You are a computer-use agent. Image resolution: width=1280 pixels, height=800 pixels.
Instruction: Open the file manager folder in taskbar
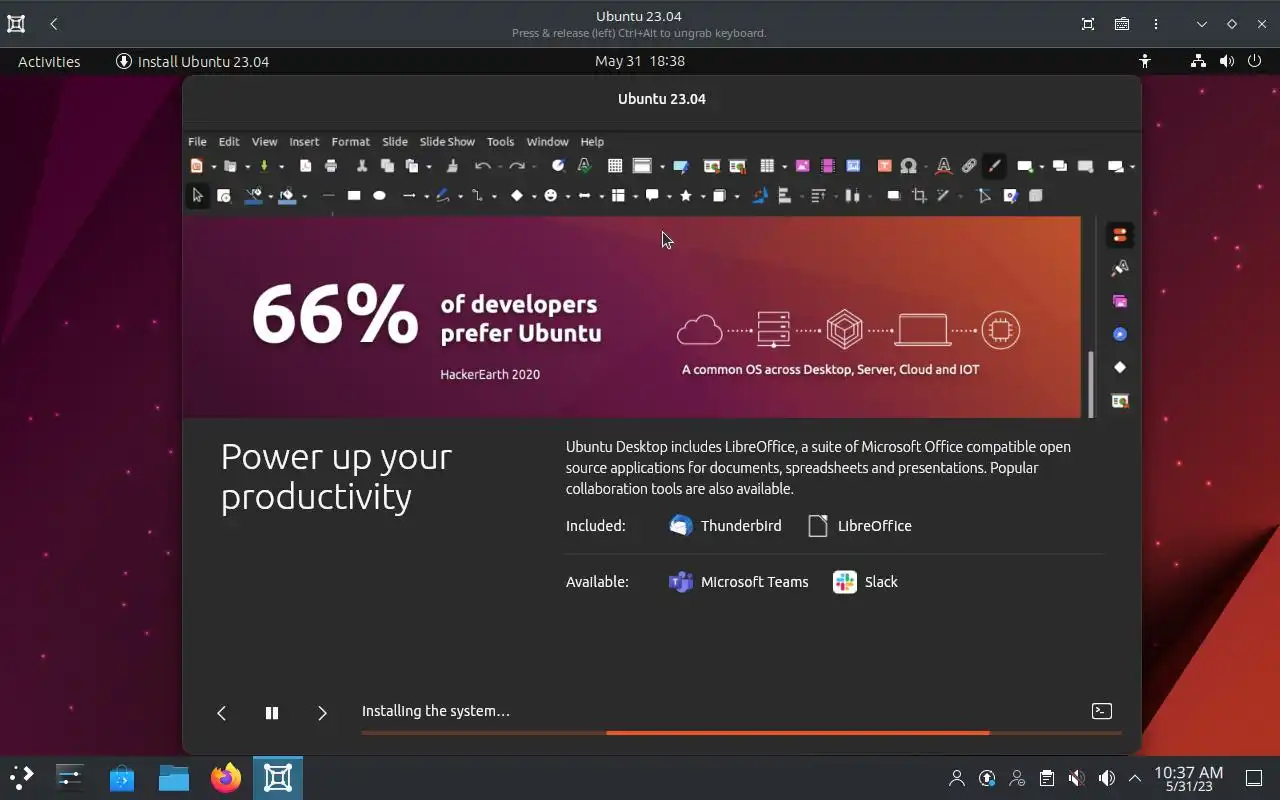point(174,777)
